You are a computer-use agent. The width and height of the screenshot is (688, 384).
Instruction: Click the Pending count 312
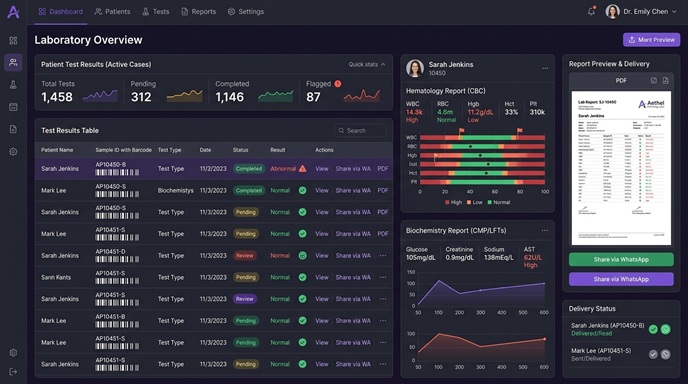[x=141, y=97]
